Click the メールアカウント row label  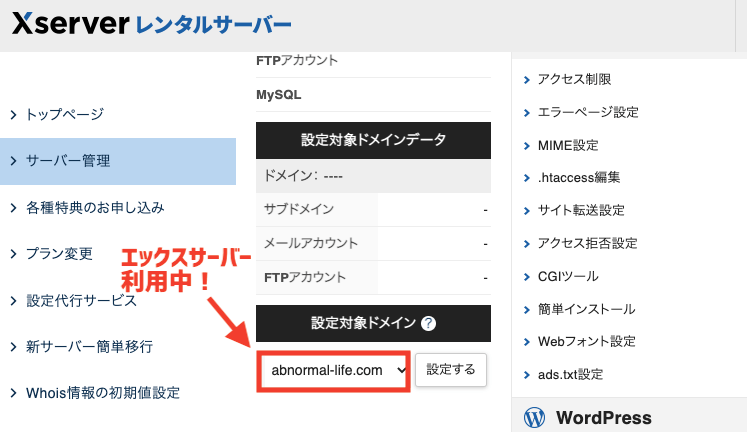click(311, 243)
